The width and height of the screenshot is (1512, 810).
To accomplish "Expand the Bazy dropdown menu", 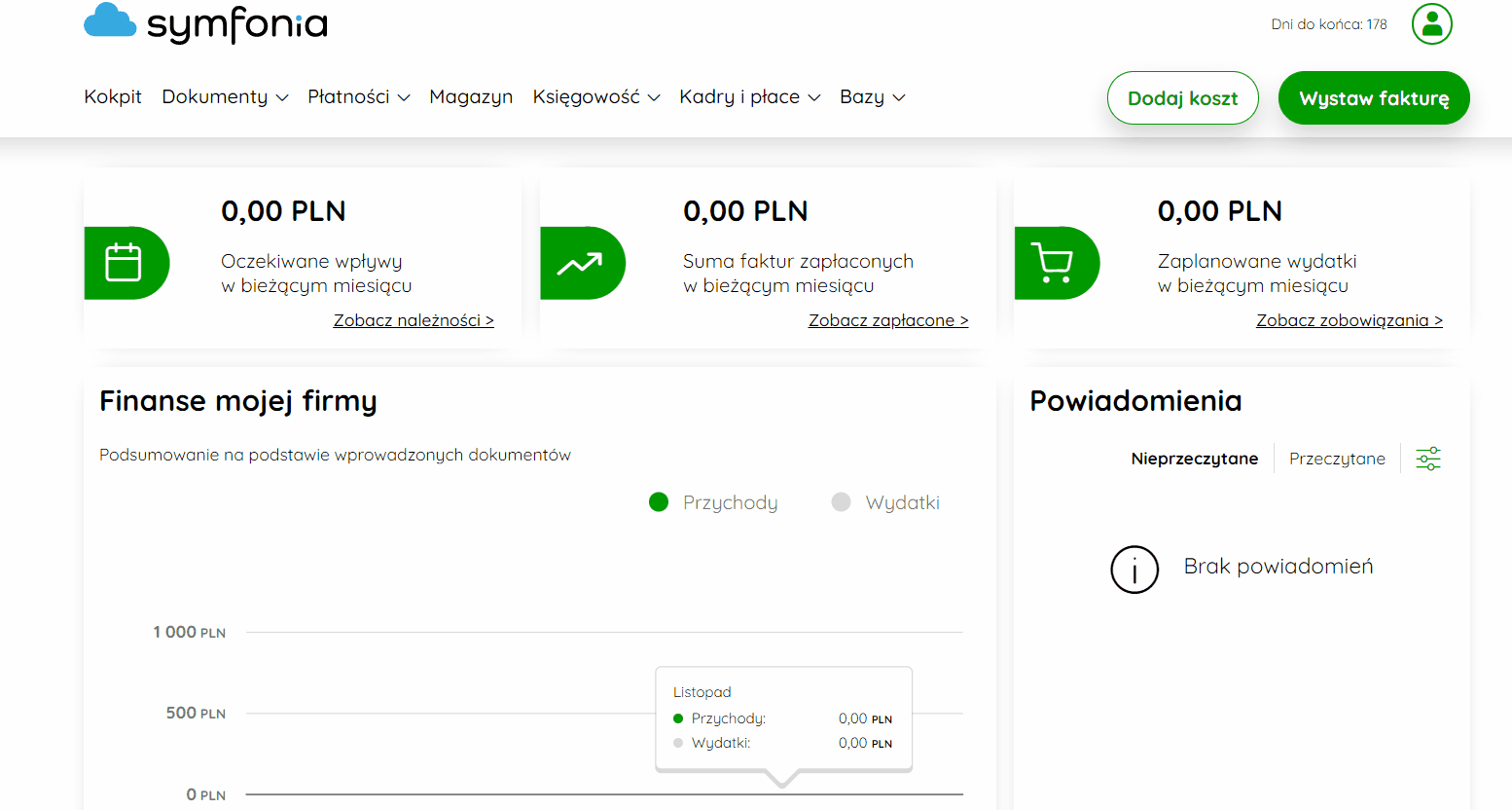I will click(x=873, y=96).
